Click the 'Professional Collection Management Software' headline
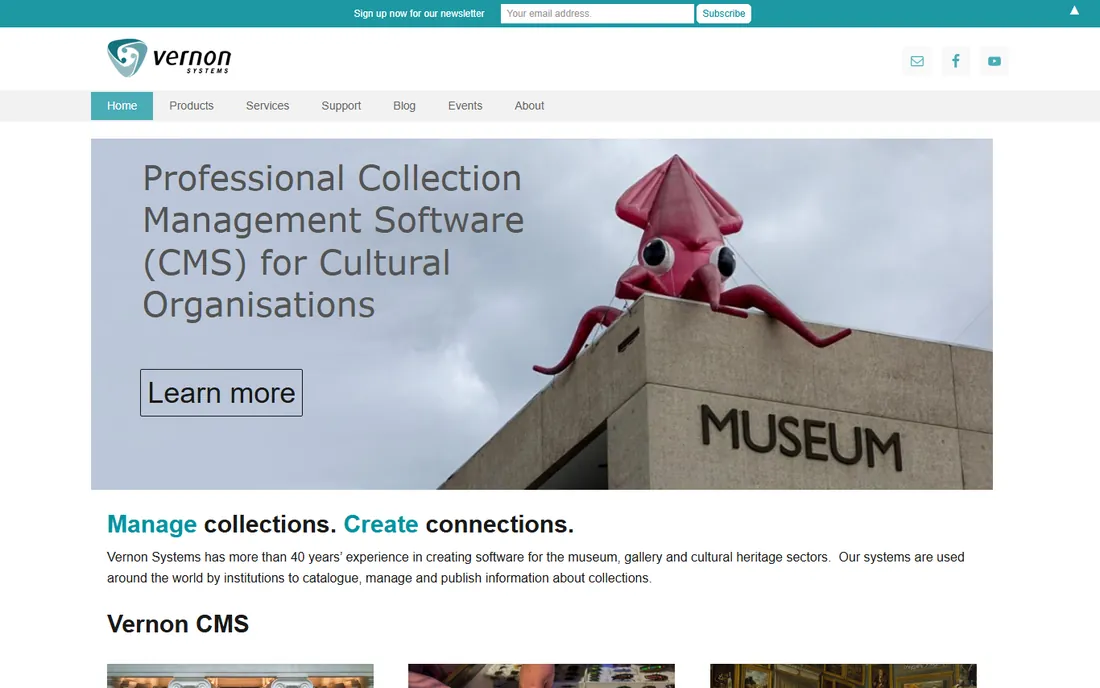 point(334,241)
